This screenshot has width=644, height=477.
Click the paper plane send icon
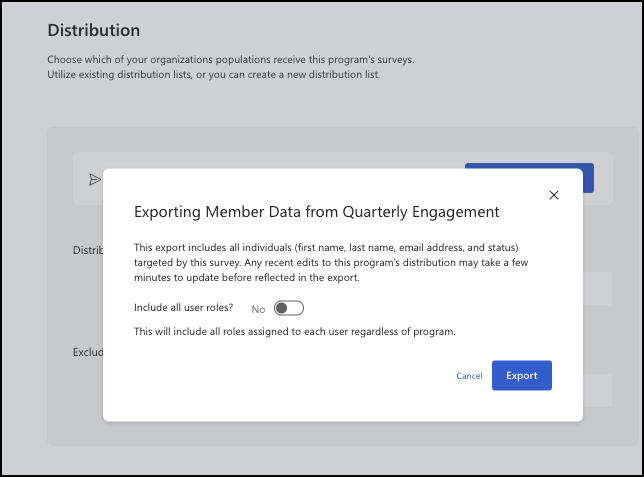coord(95,180)
